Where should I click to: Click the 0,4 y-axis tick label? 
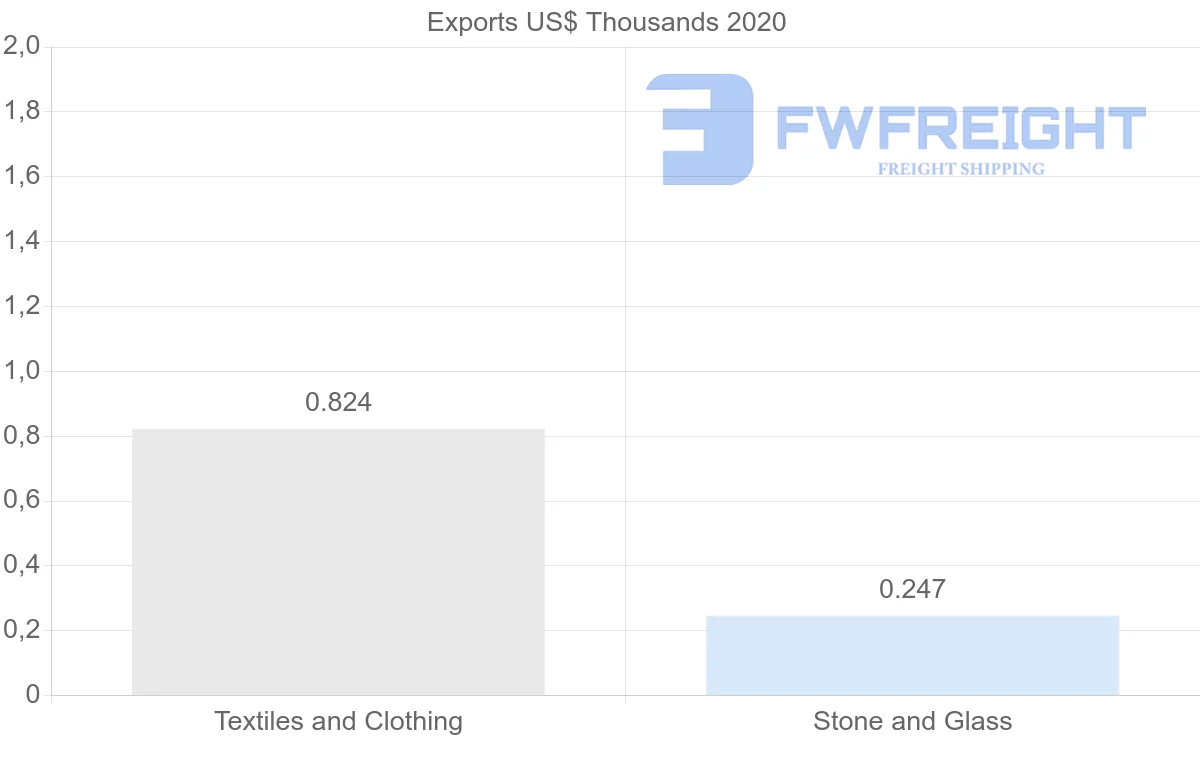point(22,566)
